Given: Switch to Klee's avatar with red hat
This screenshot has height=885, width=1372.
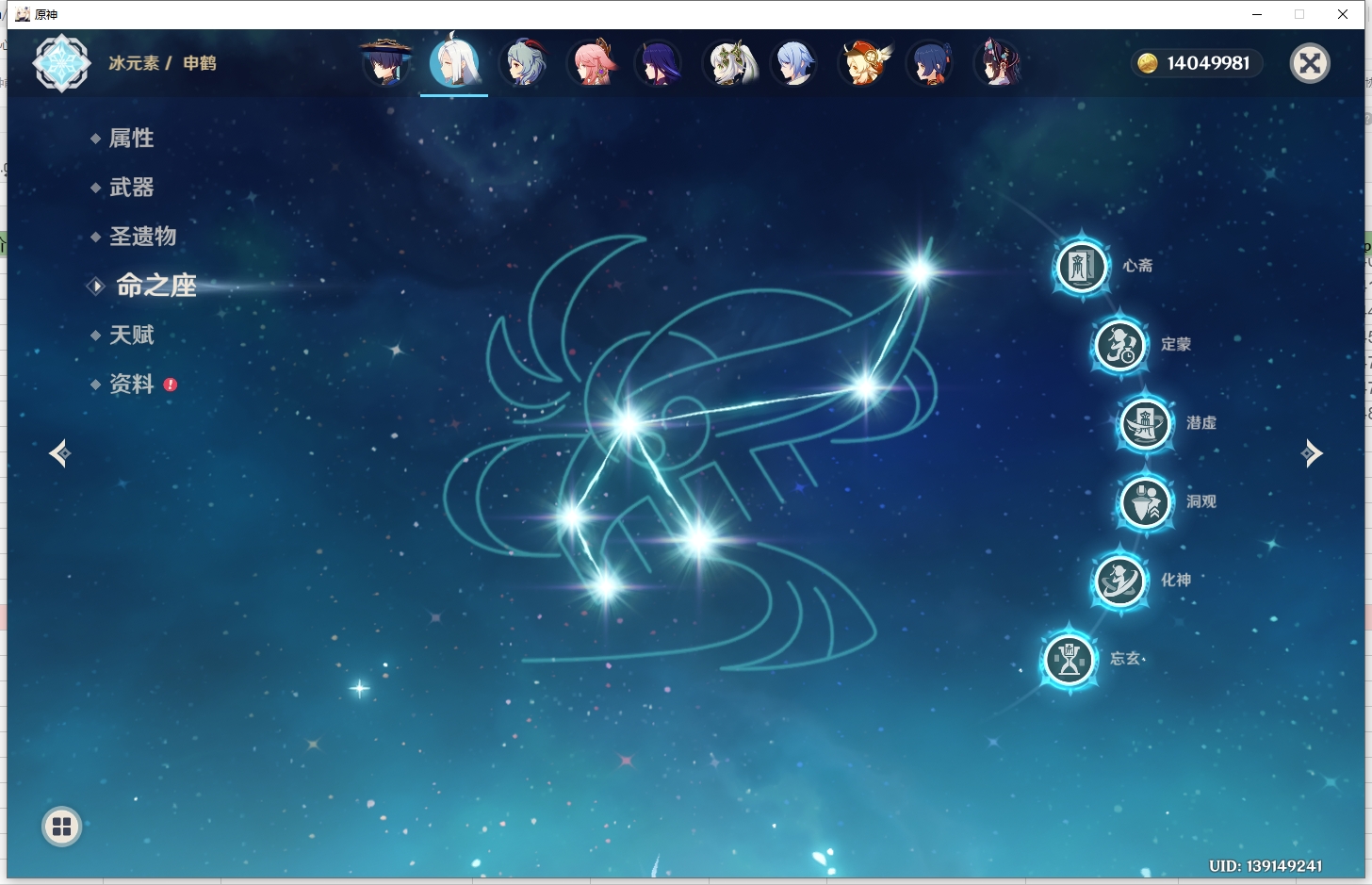Looking at the screenshot, I should click(x=863, y=62).
